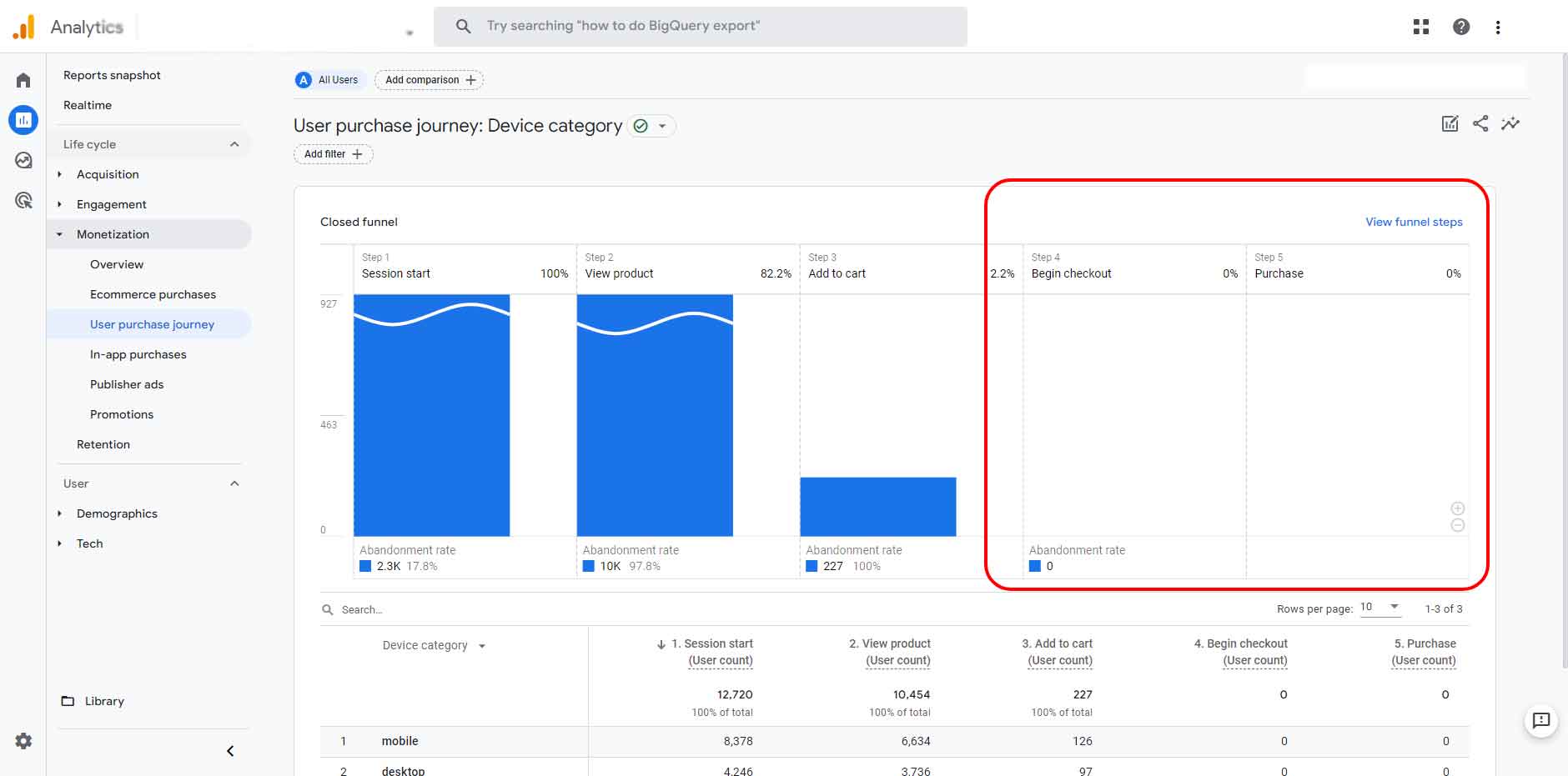
Task: Go to the Realtime report
Action: [x=88, y=105]
